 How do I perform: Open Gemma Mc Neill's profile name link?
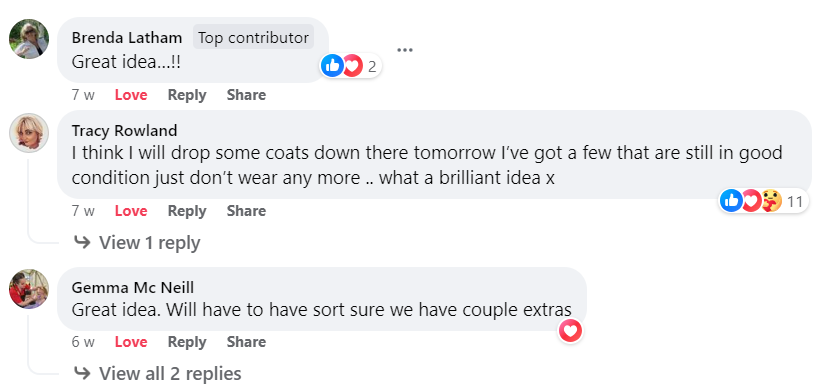click(x=133, y=288)
